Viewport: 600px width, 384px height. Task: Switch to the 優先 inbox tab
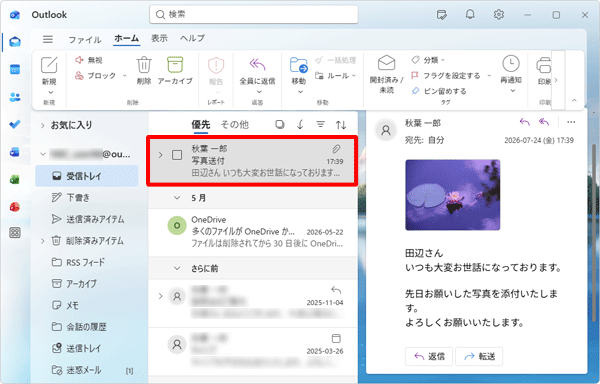[x=201, y=124]
